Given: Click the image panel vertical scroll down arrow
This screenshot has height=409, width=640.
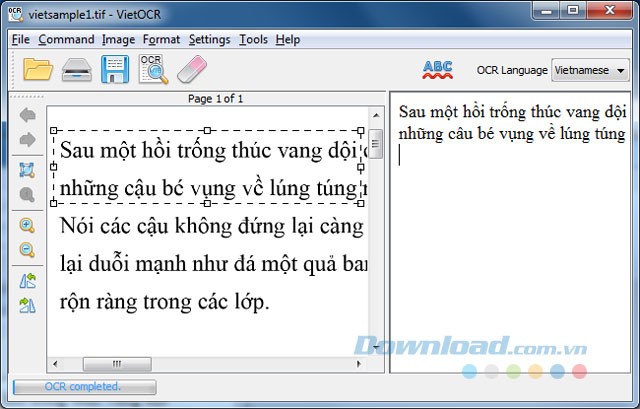Looking at the screenshot, I should [x=376, y=348].
